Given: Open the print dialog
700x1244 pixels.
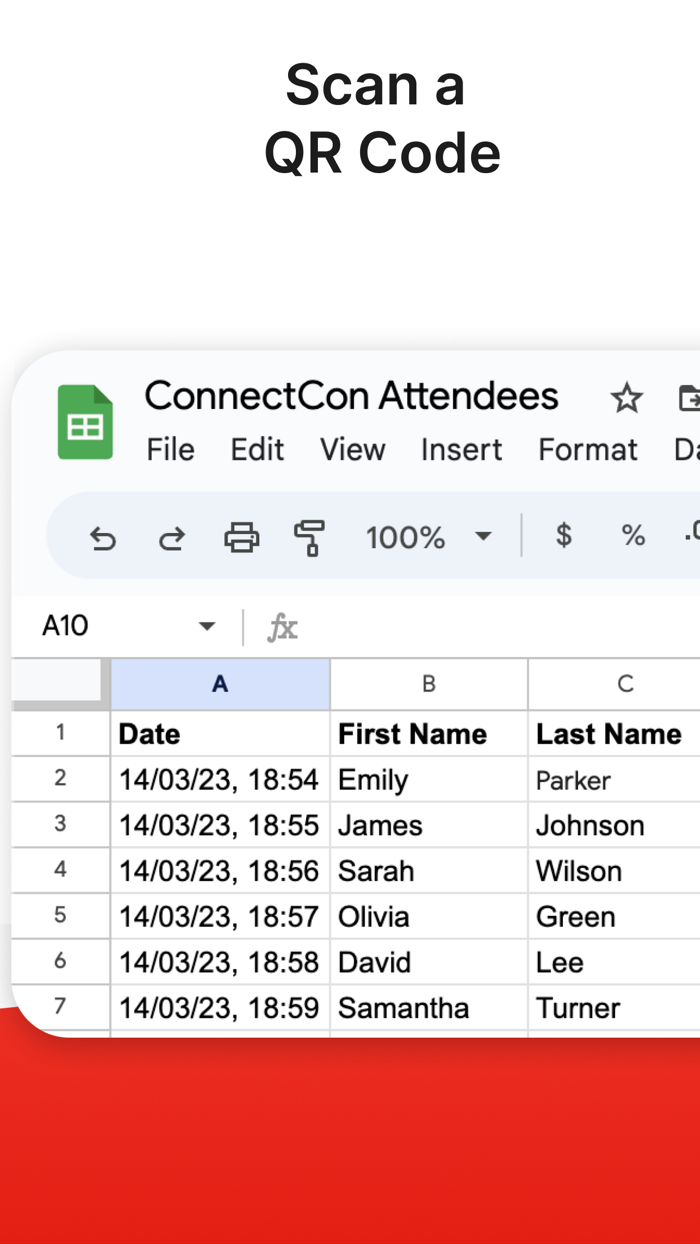Looking at the screenshot, I should tap(240, 537).
